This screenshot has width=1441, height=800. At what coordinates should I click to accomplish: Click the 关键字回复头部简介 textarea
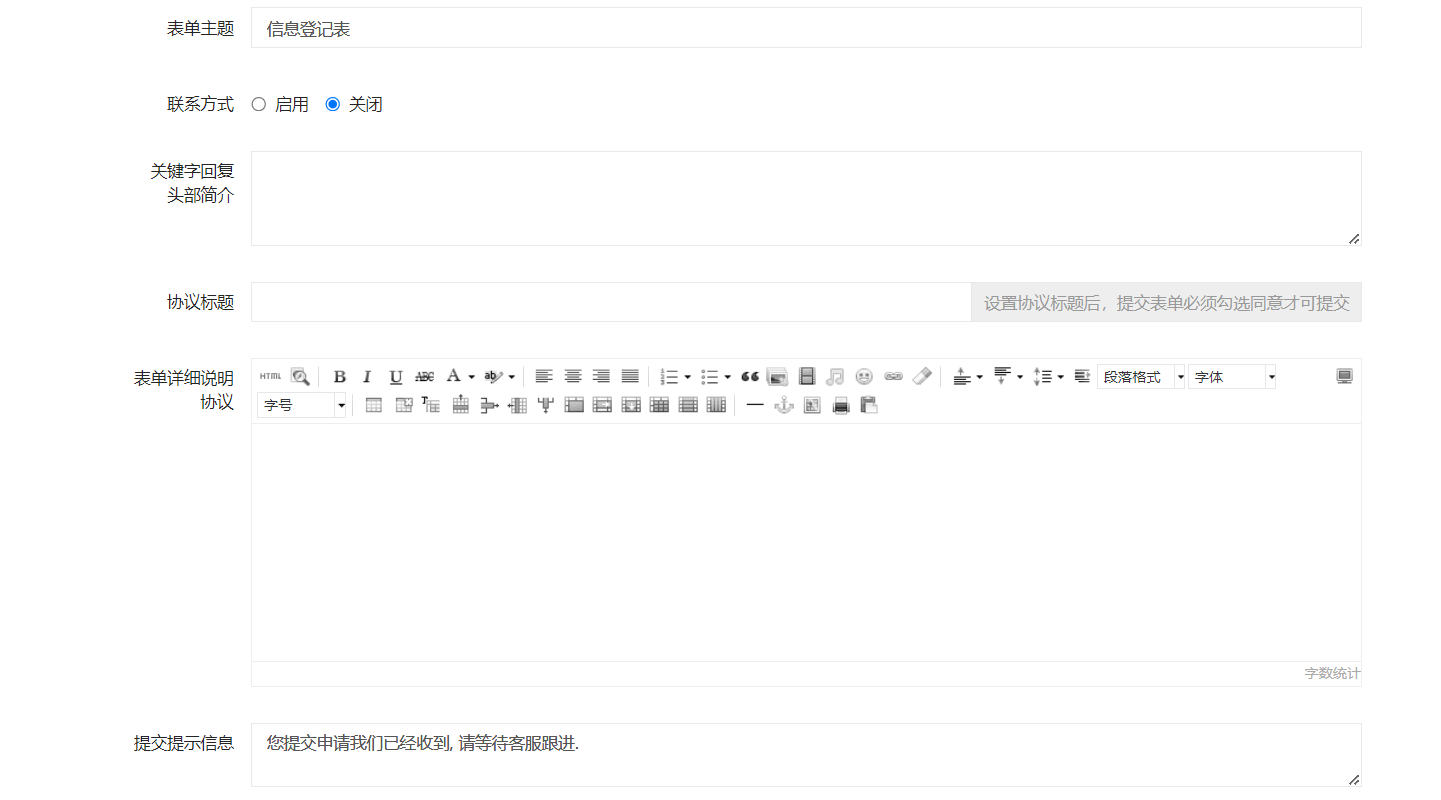click(x=806, y=198)
